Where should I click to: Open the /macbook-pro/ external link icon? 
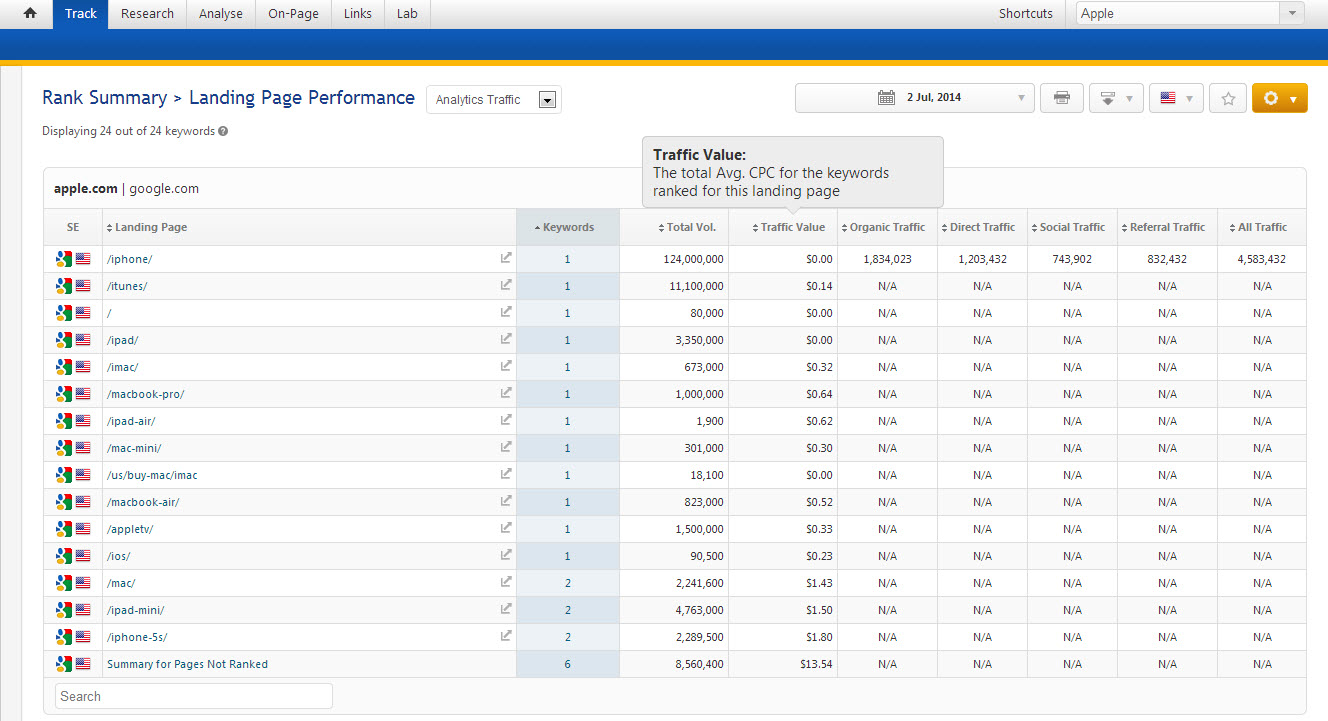click(506, 393)
